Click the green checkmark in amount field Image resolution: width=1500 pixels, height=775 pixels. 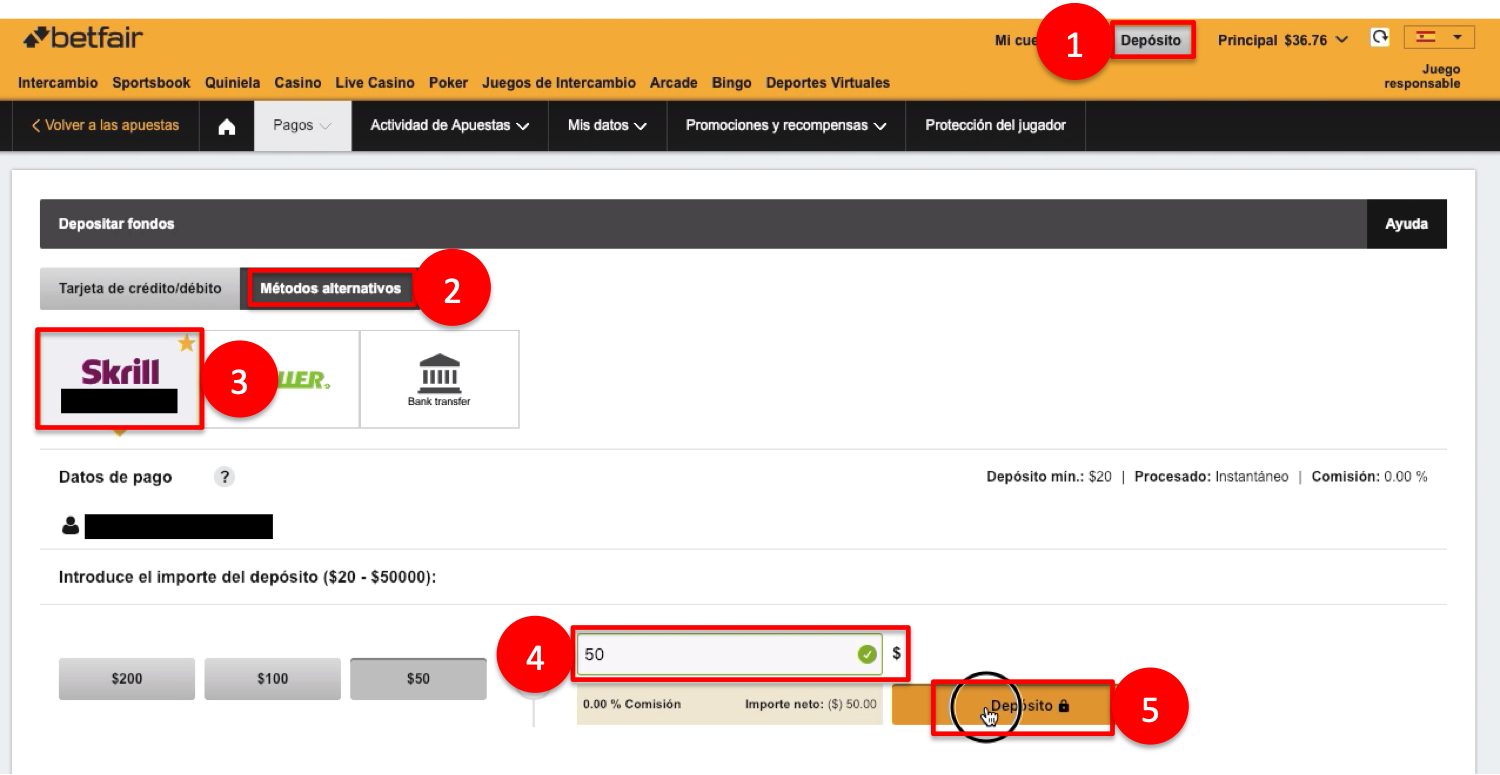click(867, 655)
